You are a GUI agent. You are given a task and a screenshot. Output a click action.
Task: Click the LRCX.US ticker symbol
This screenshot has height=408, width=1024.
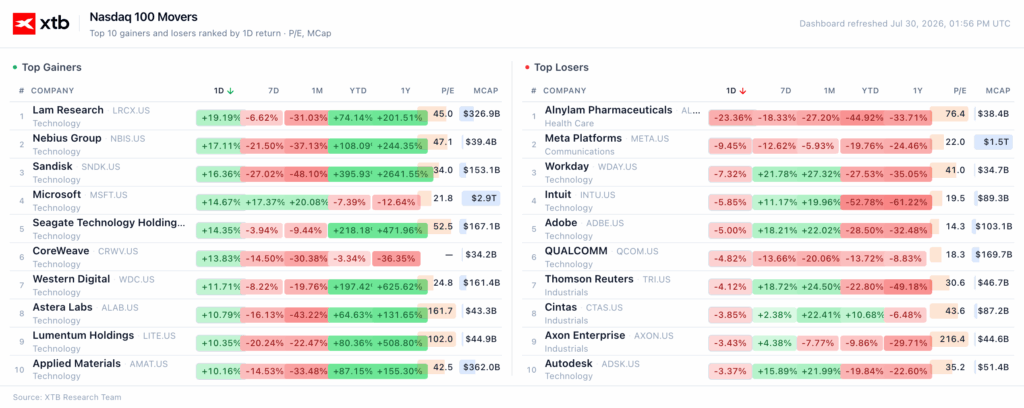coord(131,110)
